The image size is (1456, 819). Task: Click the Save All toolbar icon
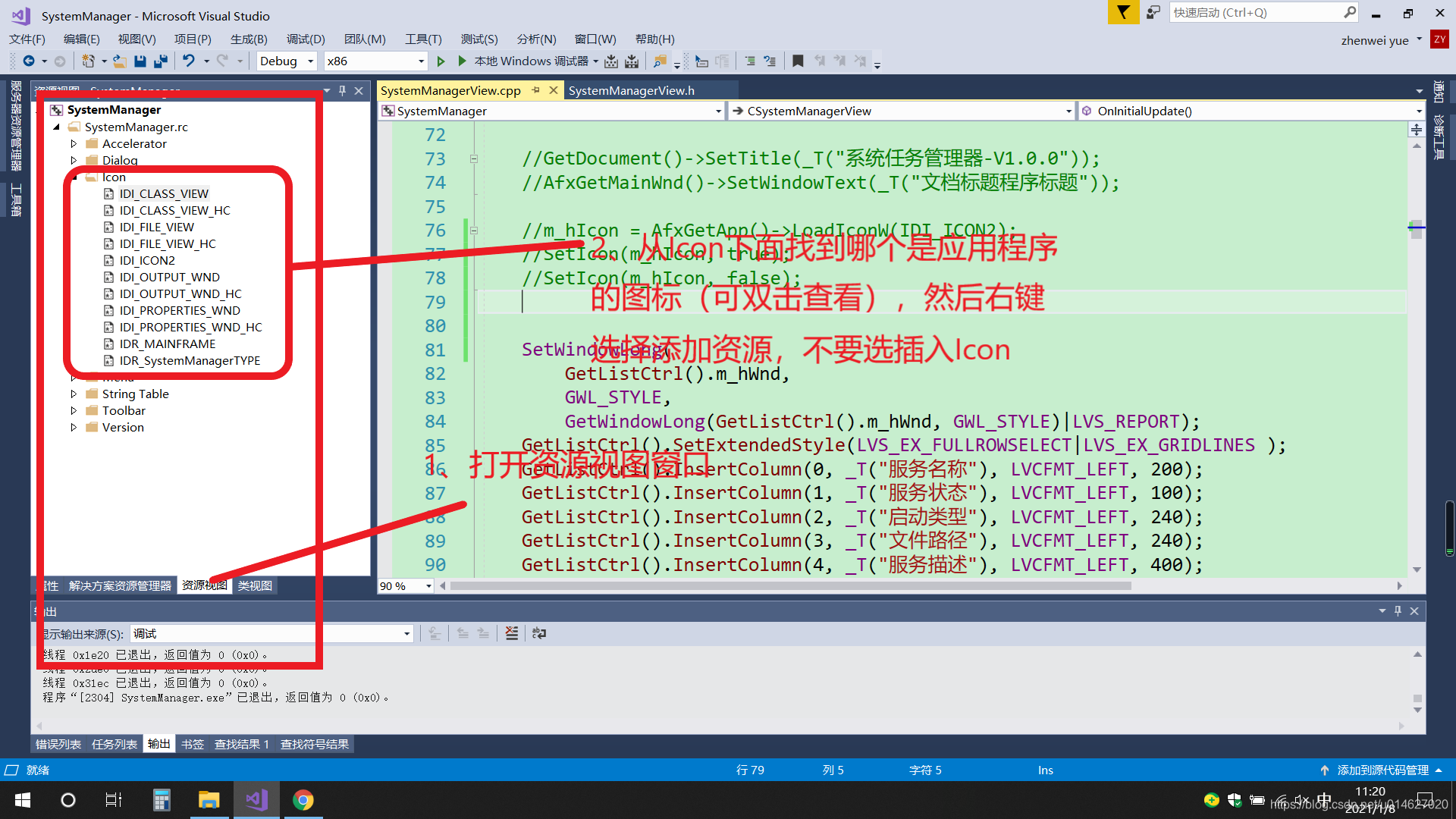(160, 61)
